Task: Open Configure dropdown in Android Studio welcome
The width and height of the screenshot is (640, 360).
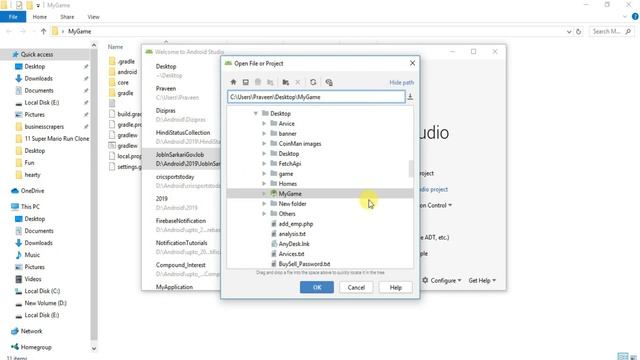Action: (442, 280)
